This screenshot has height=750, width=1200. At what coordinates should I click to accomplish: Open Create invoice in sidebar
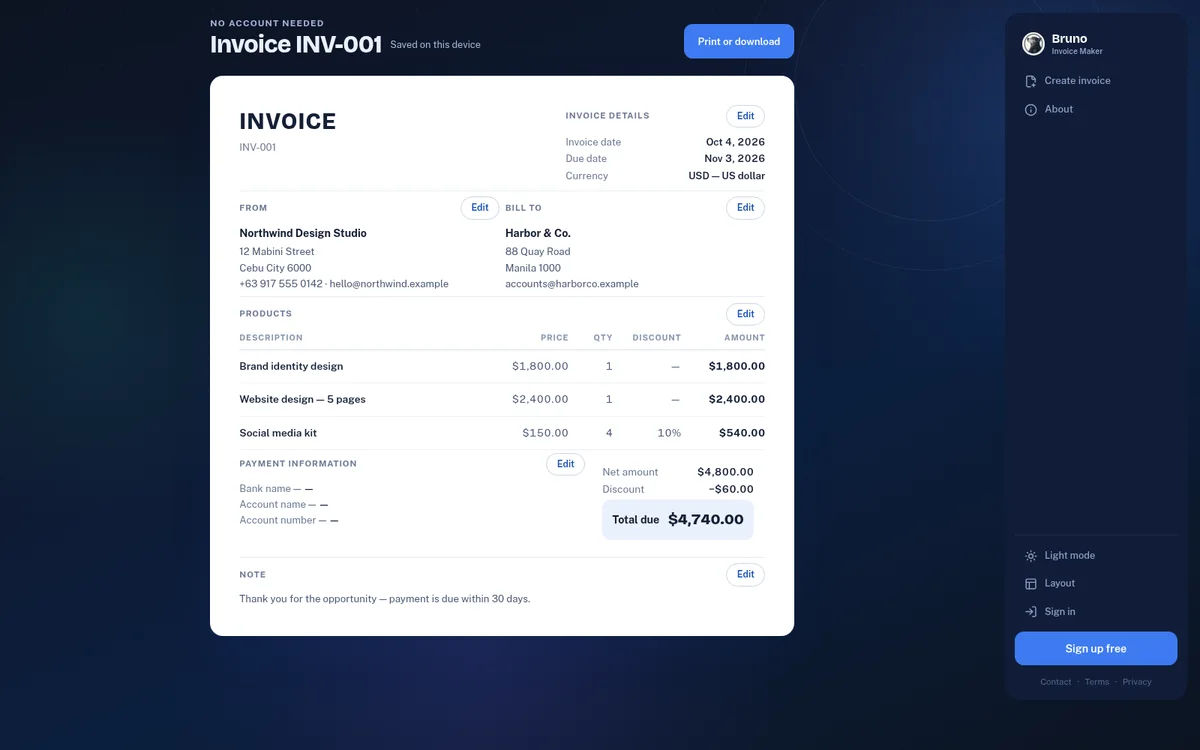pos(1096,81)
